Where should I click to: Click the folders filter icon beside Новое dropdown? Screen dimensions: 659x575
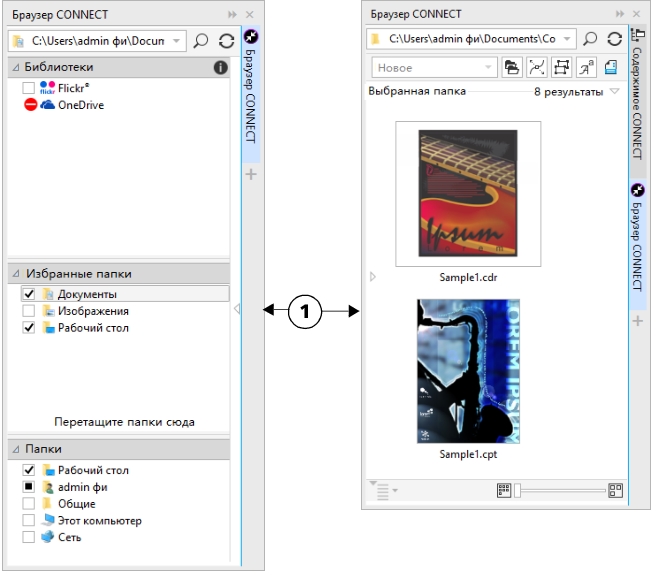[x=512, y=67]
